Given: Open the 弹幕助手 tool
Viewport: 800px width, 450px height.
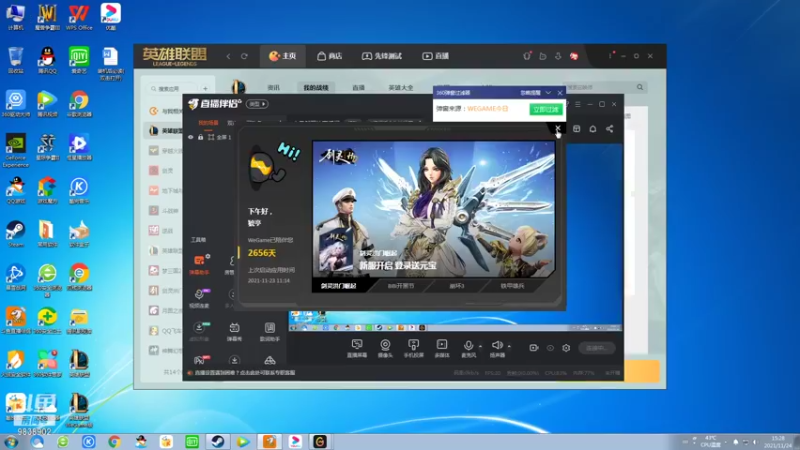Looking at the screenshot, I should pos(199,264).
